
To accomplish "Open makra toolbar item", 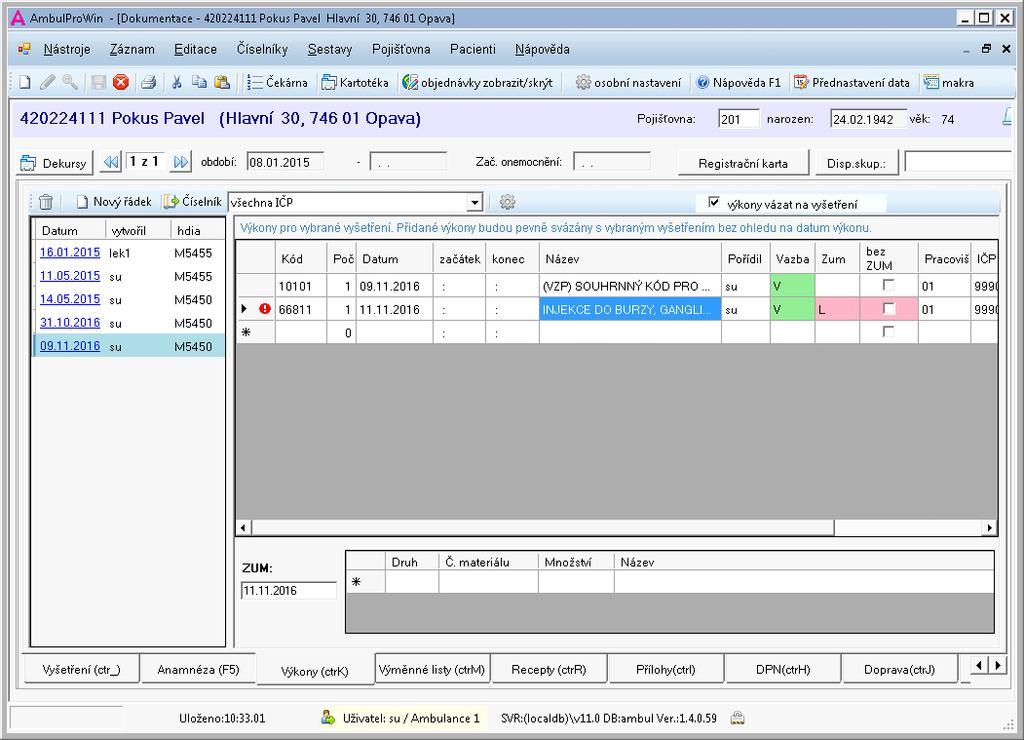I will [x=949, y=82].
